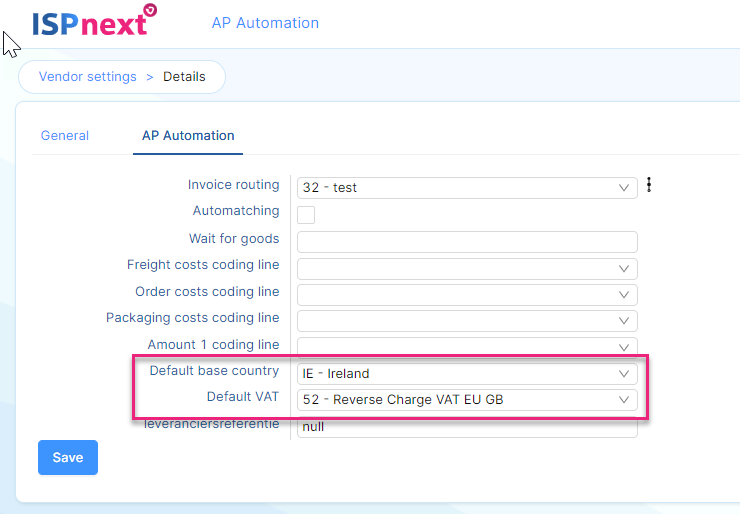This screenshot has width=740, height=514.
Task: Click the Default VAT field label
Action: [x=243, y=396]
